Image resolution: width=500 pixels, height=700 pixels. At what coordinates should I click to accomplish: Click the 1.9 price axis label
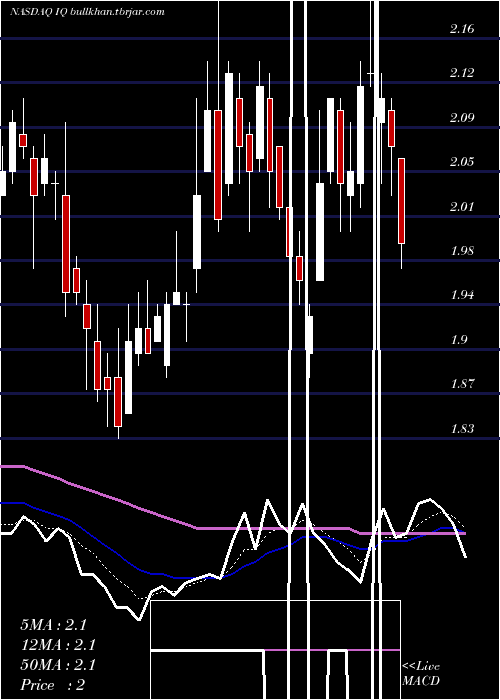(x=459, y=340)
